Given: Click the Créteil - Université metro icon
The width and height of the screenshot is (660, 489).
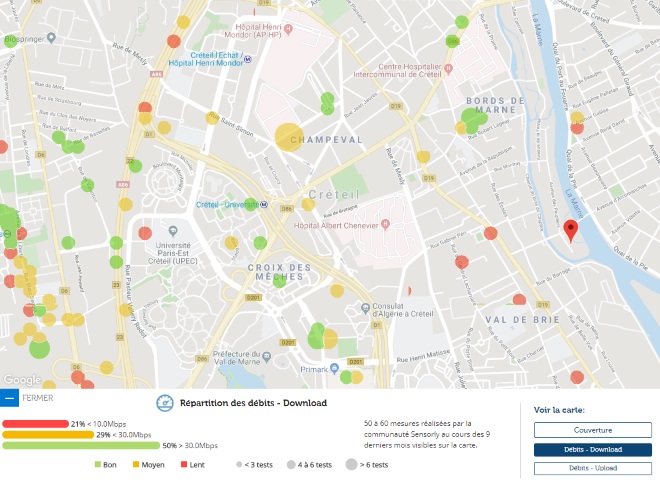Looking at the screenshot, I should coord(264,204).
